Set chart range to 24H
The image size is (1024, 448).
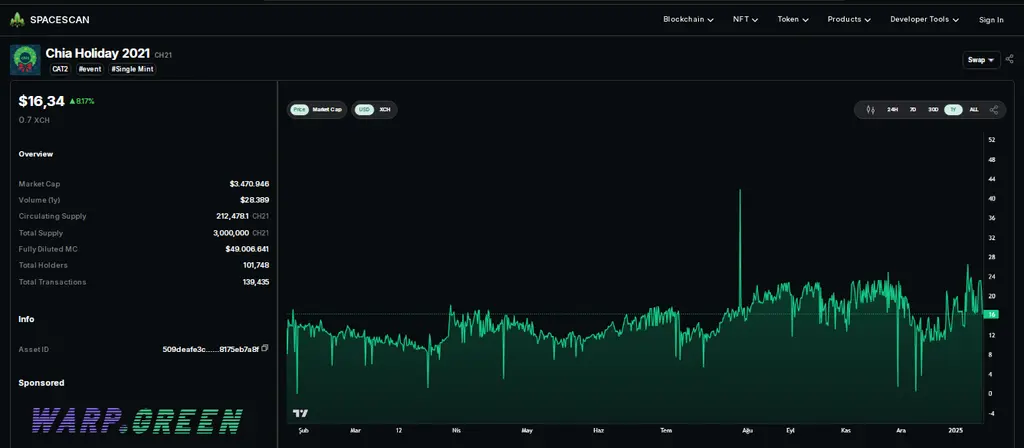click(893, 110)
